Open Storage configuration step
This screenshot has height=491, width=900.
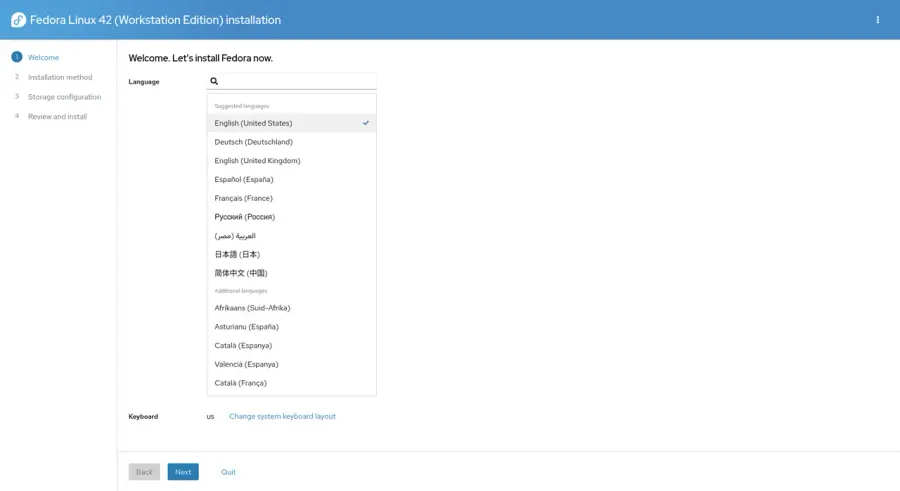click(x=64, y=97)
